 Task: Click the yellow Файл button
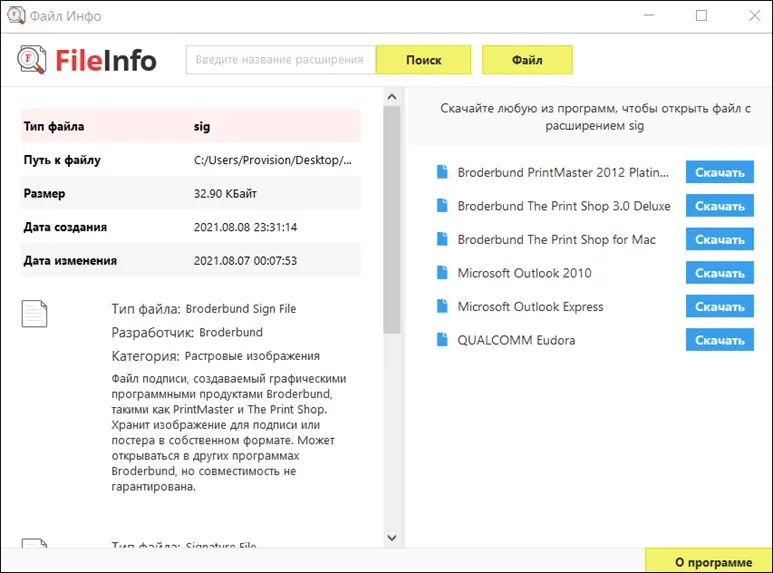click(527, 60)
